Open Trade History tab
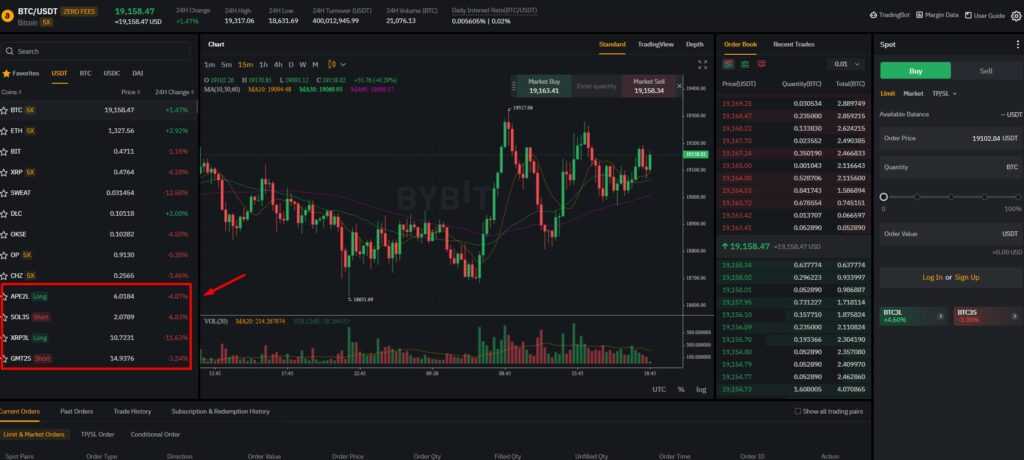This screenshot has height=460, width=1024. tap(132, 412)
